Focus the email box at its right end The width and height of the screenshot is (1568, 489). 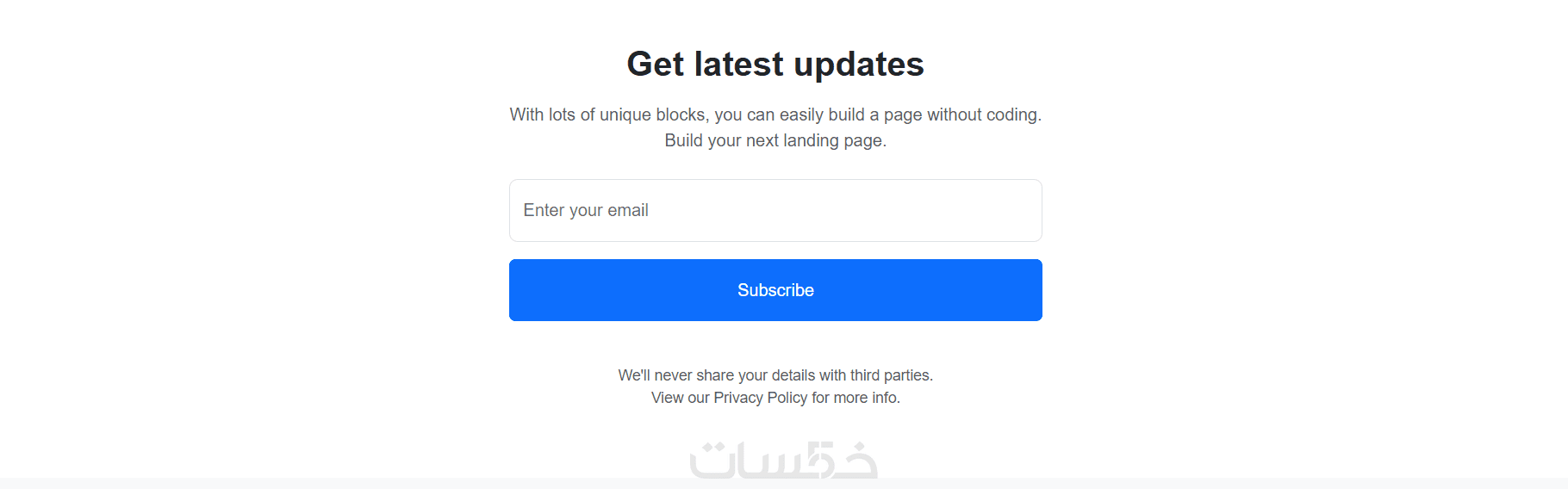(1017, 210)
